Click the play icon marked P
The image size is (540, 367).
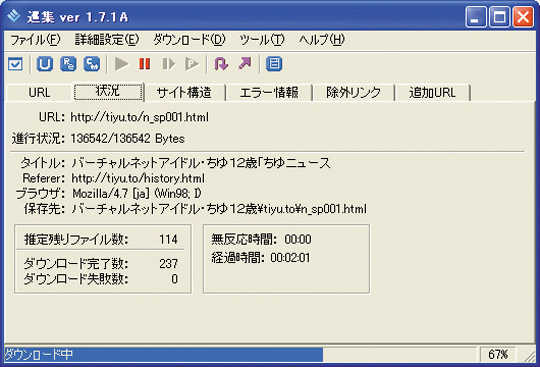click(x=191, y=64)
